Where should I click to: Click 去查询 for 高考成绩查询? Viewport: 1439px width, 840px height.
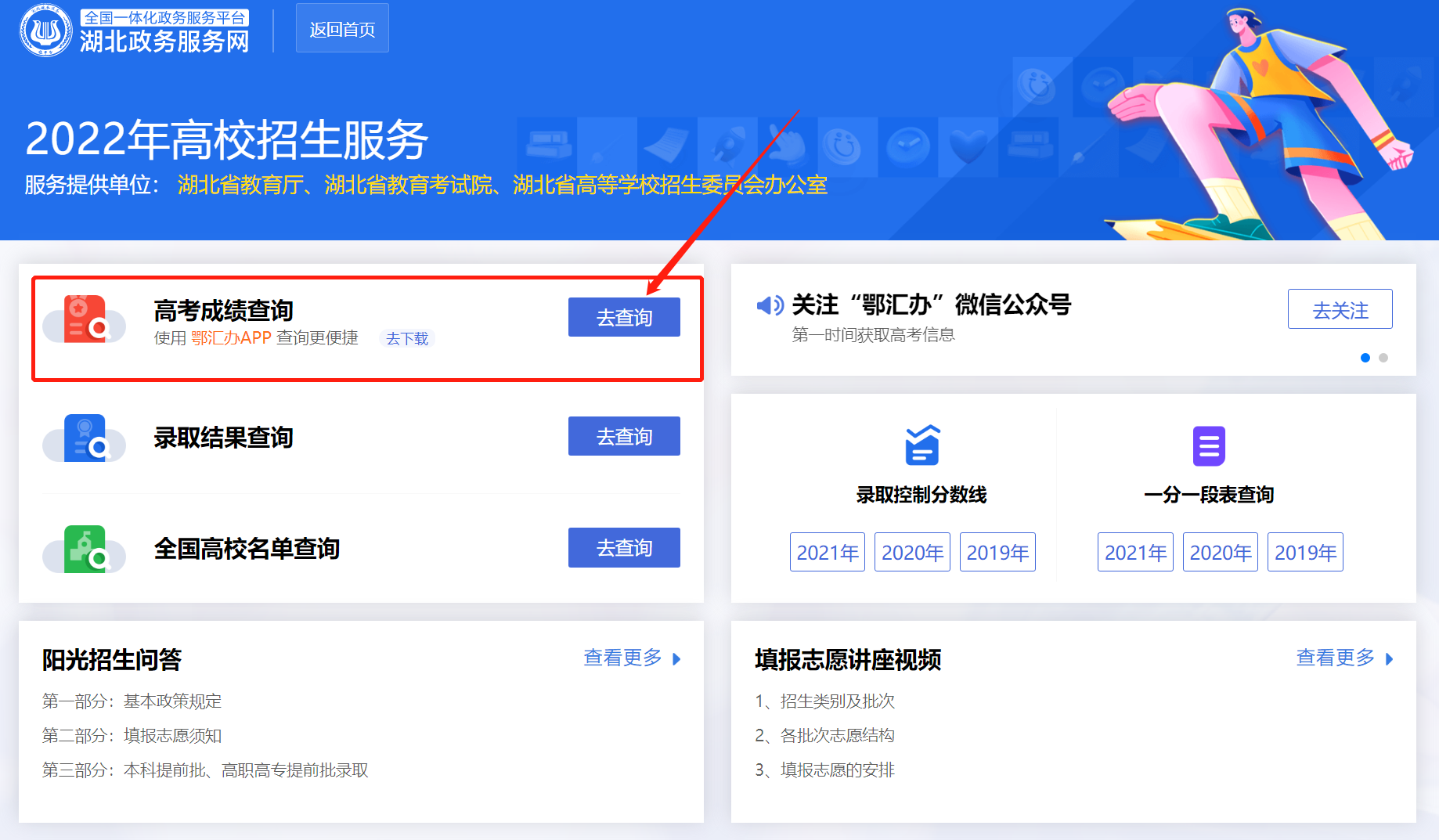tap(624, 317)
